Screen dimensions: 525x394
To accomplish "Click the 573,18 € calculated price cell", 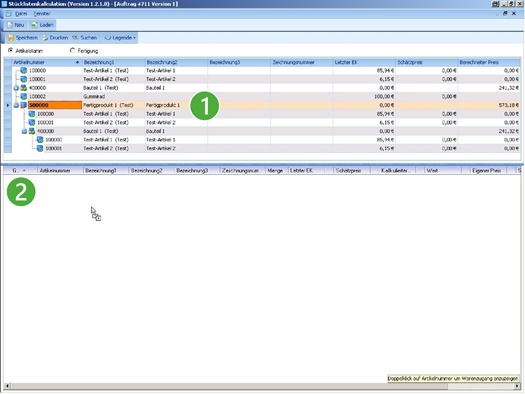I will pos(489,105).
